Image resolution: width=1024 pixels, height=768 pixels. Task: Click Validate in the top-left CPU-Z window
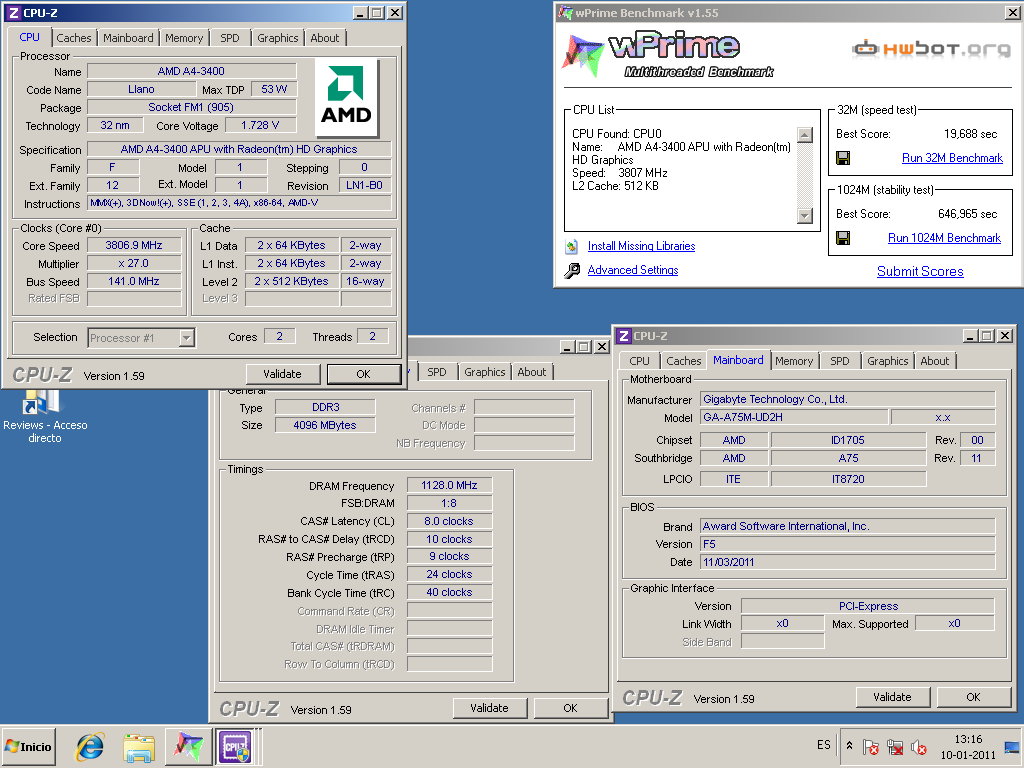click(x=283, y=374)
